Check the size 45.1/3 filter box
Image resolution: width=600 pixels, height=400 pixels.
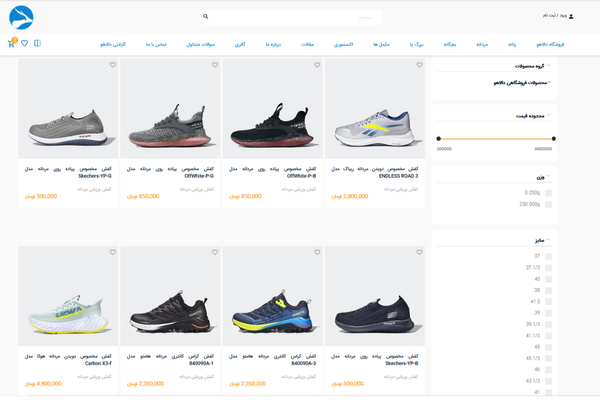pyautogui.click(x=548, y=359)
